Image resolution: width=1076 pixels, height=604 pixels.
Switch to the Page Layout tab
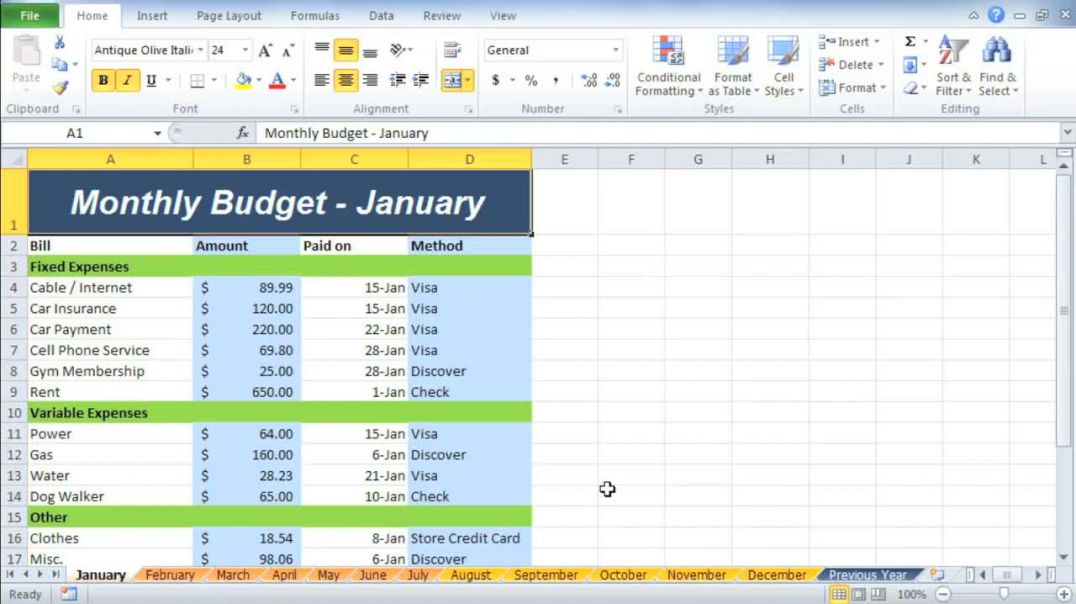click(229, 15)
